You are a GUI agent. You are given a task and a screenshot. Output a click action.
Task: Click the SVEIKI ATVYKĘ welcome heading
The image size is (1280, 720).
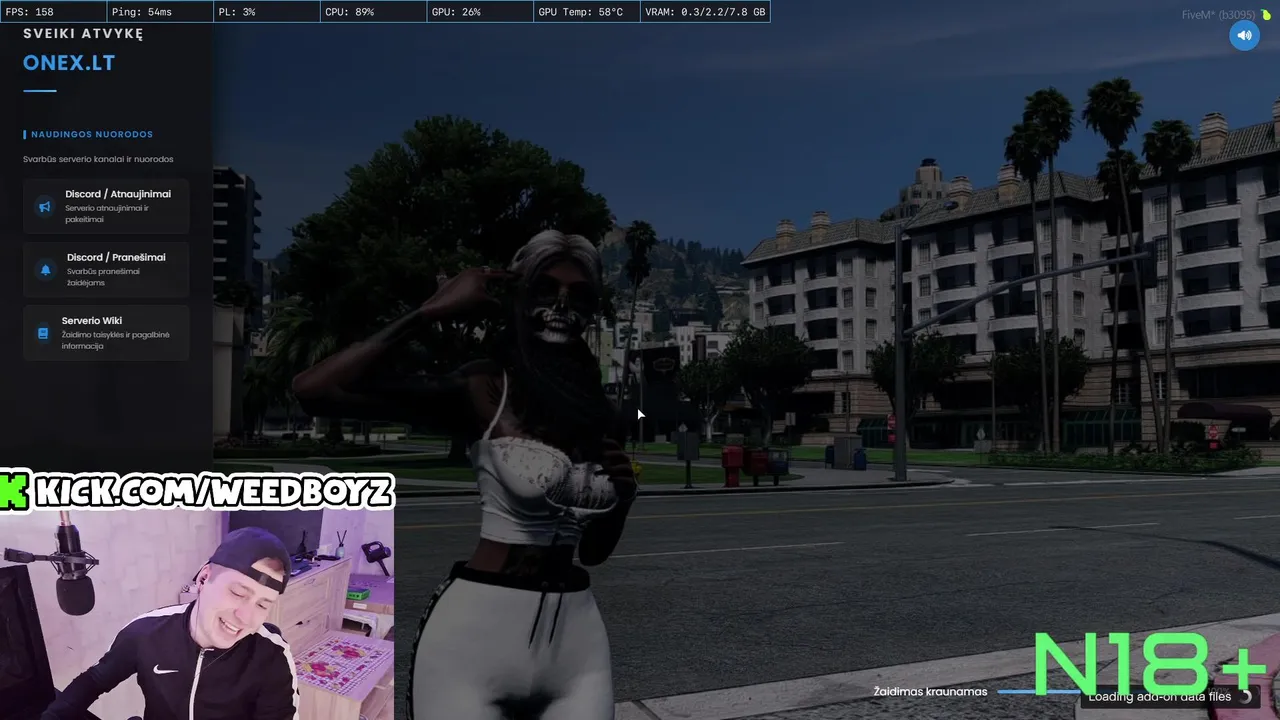(x=83, y=33)
